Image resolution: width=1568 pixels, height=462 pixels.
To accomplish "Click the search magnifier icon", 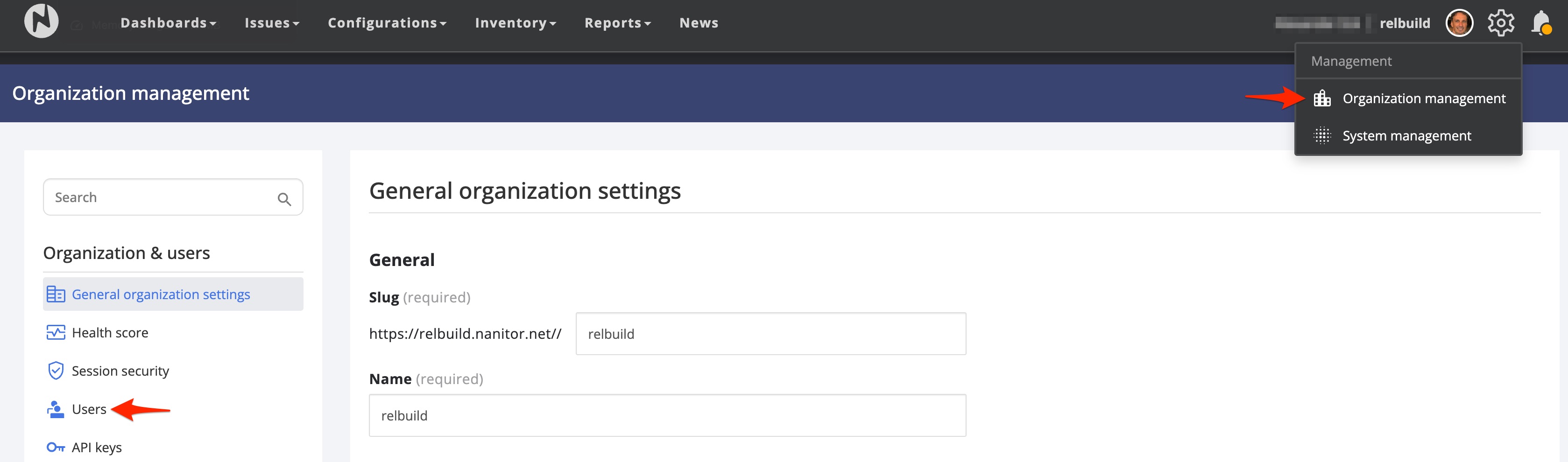I will click(x=283, y=199).
